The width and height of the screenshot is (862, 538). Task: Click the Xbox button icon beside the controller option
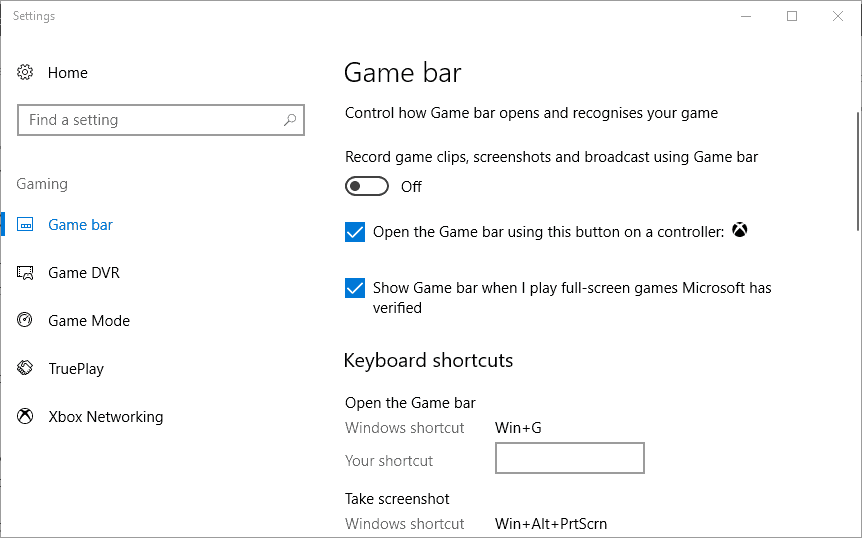tap(739, 231)
